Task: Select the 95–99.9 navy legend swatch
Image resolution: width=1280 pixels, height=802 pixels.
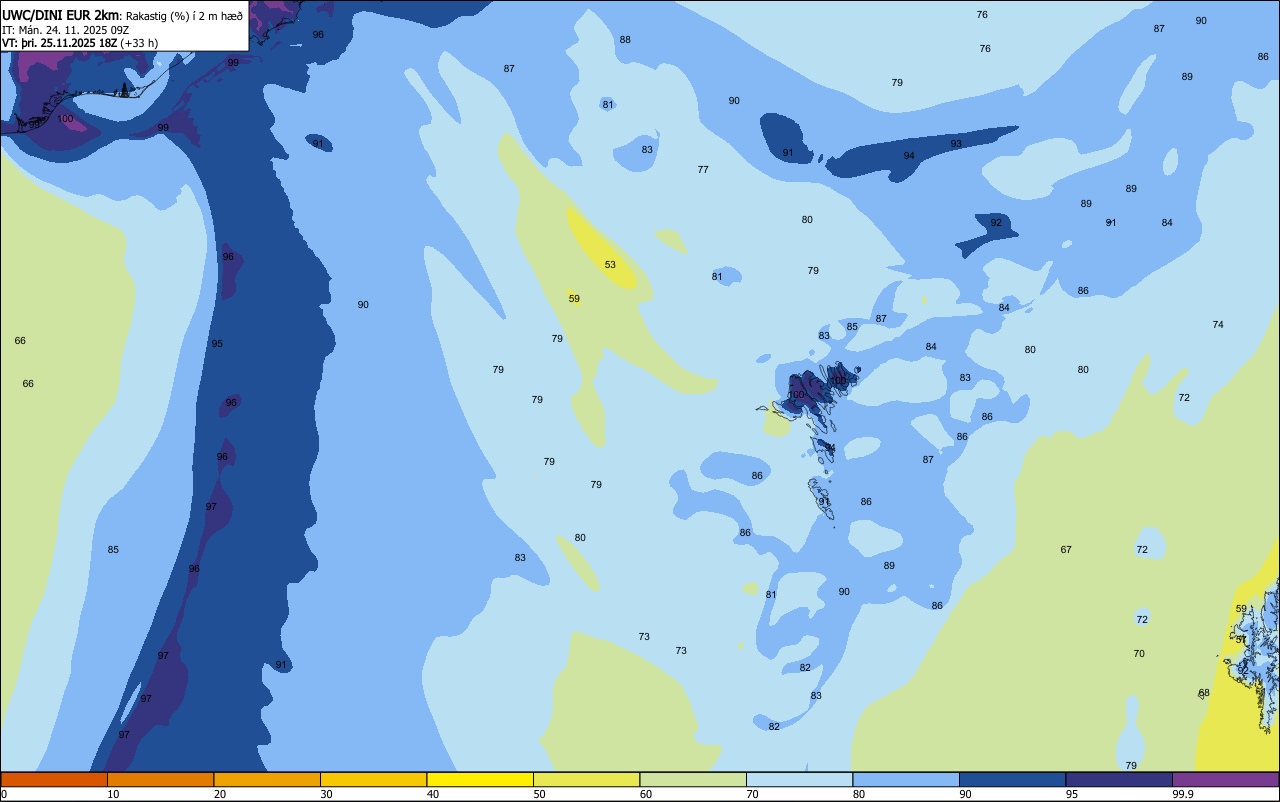Action: [1119, 779]
